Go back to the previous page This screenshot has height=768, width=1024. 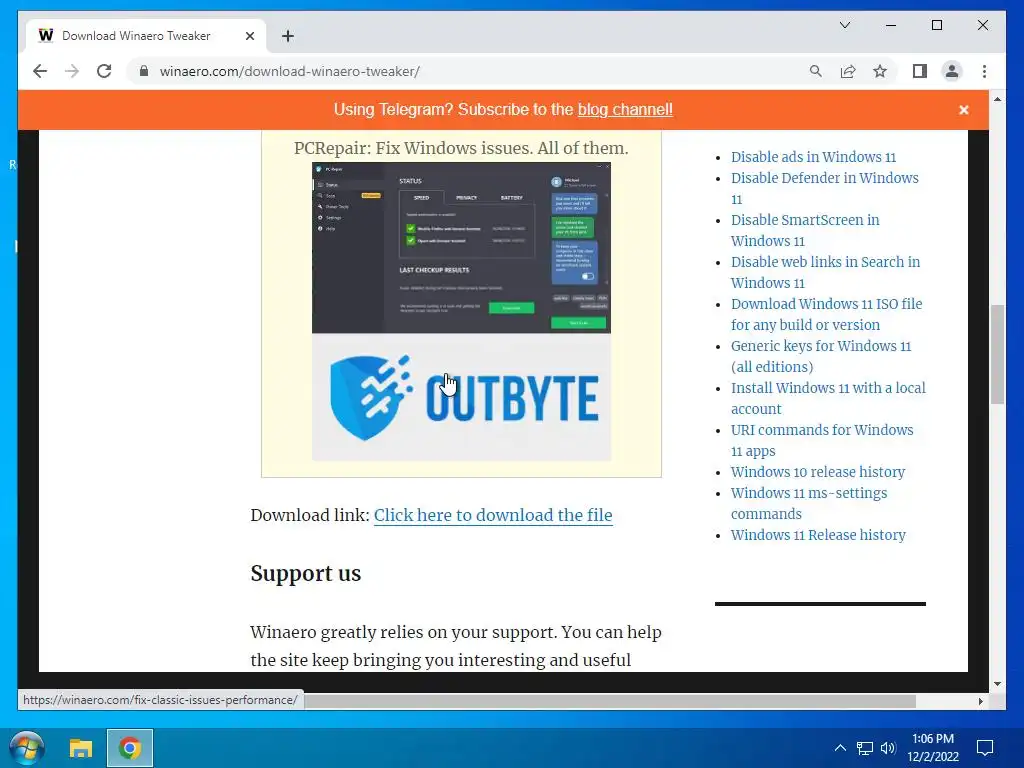40,71
